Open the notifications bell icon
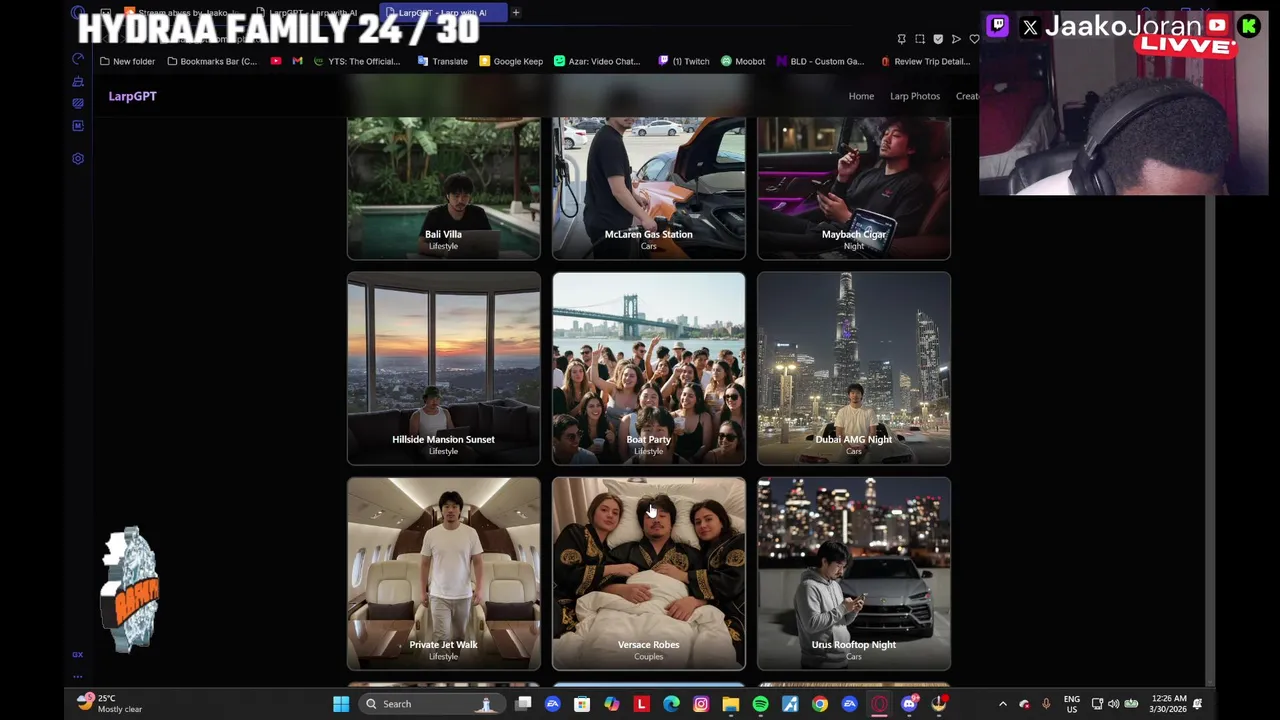1280x720 pixels. pyautogui.click(x=1197, y=704)
